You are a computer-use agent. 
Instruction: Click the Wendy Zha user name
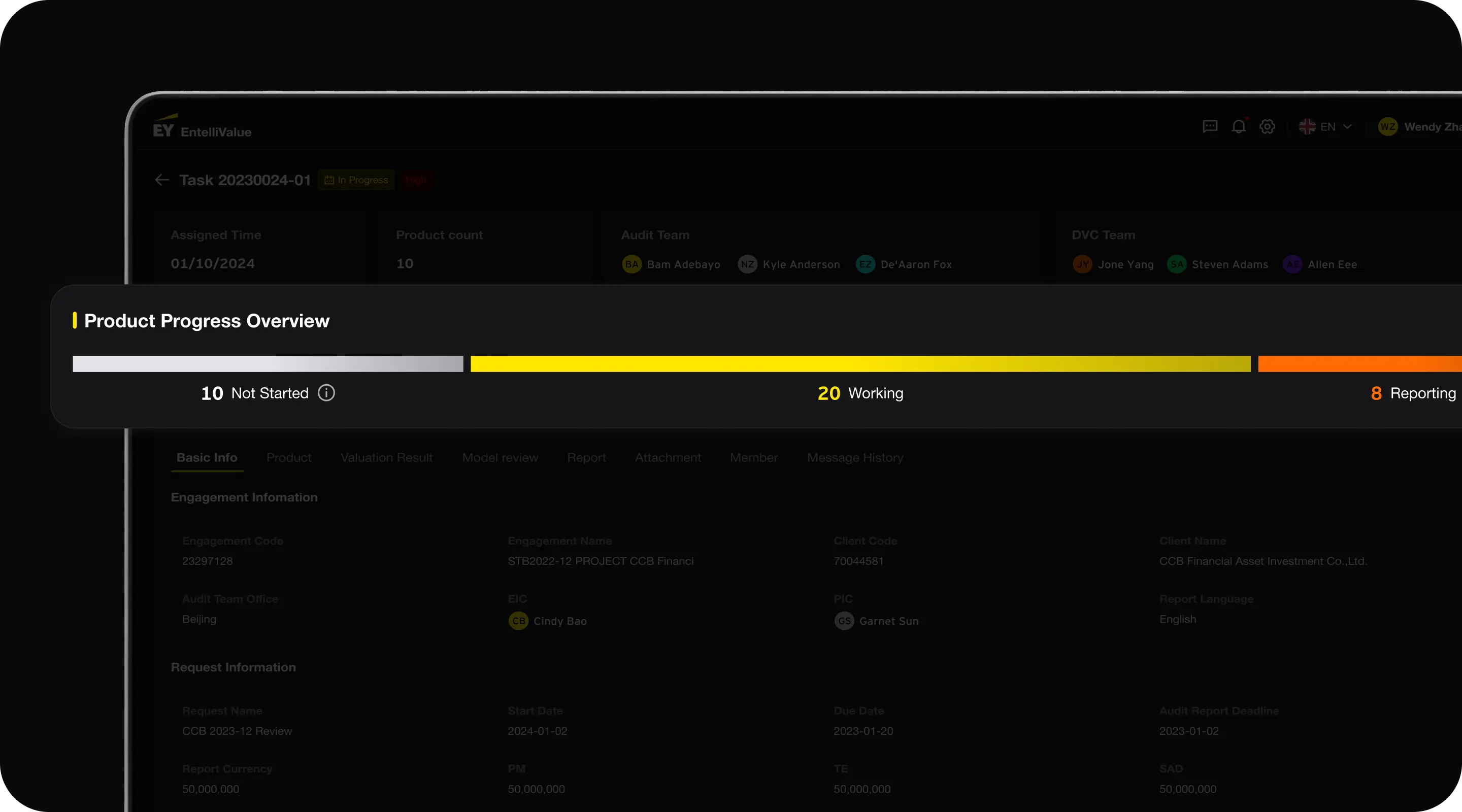point(1433,126)
